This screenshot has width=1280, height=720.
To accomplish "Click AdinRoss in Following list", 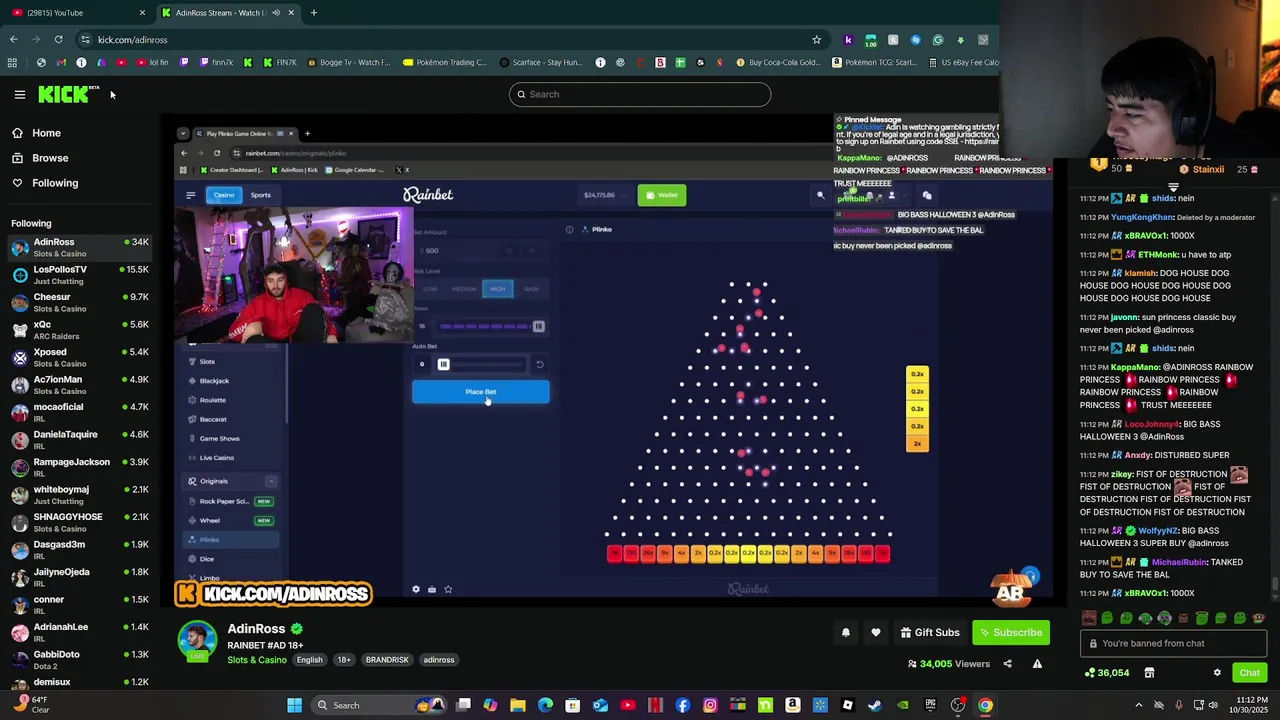I will (x=80, y=247).
